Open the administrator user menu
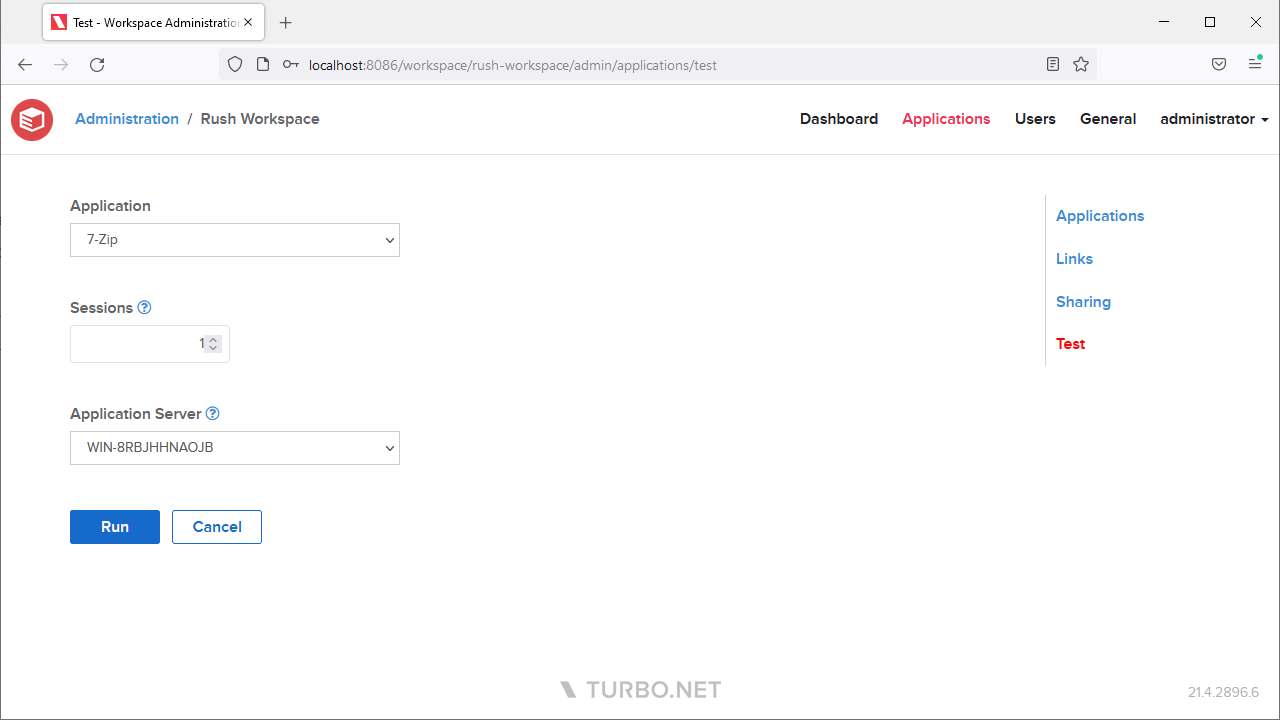Image resolution: width=1280 pixels, height=720 pixels. pos(1214,119)
